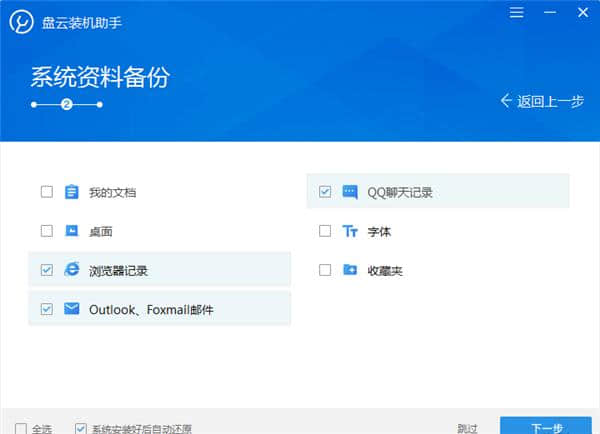Minimize the 盘云装机助手 window
The height and width of the screenshot is (434, 600).
[550, 12]
